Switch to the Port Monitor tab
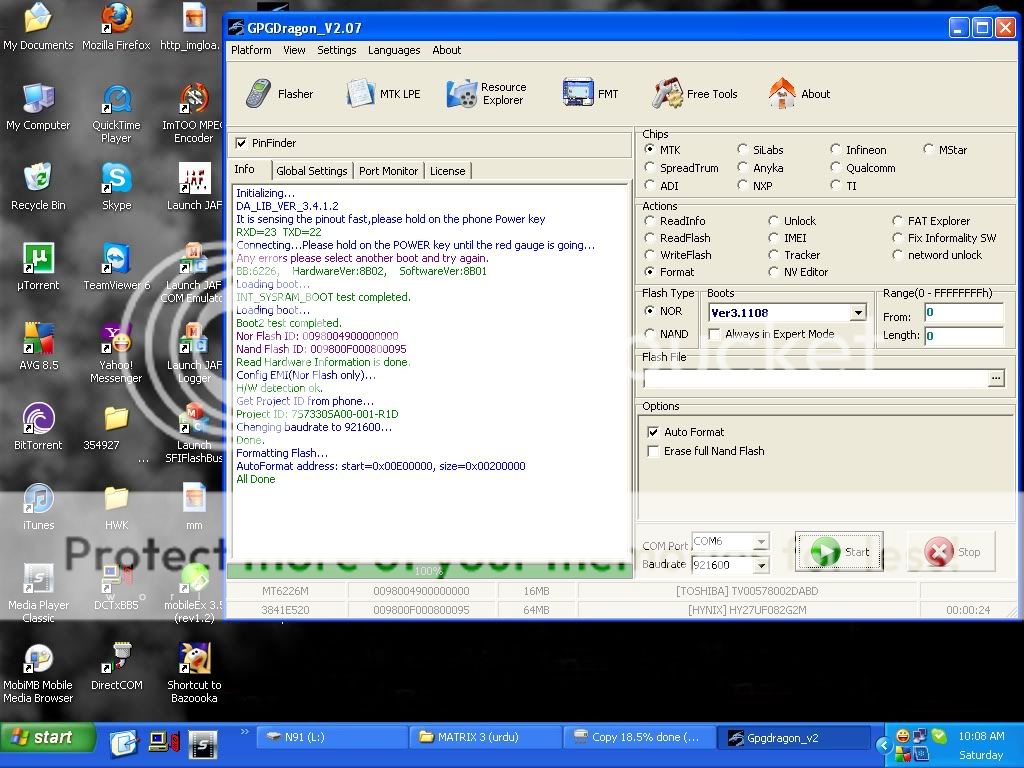Viewport: 1024px width, 768px height. click(389, 171)
